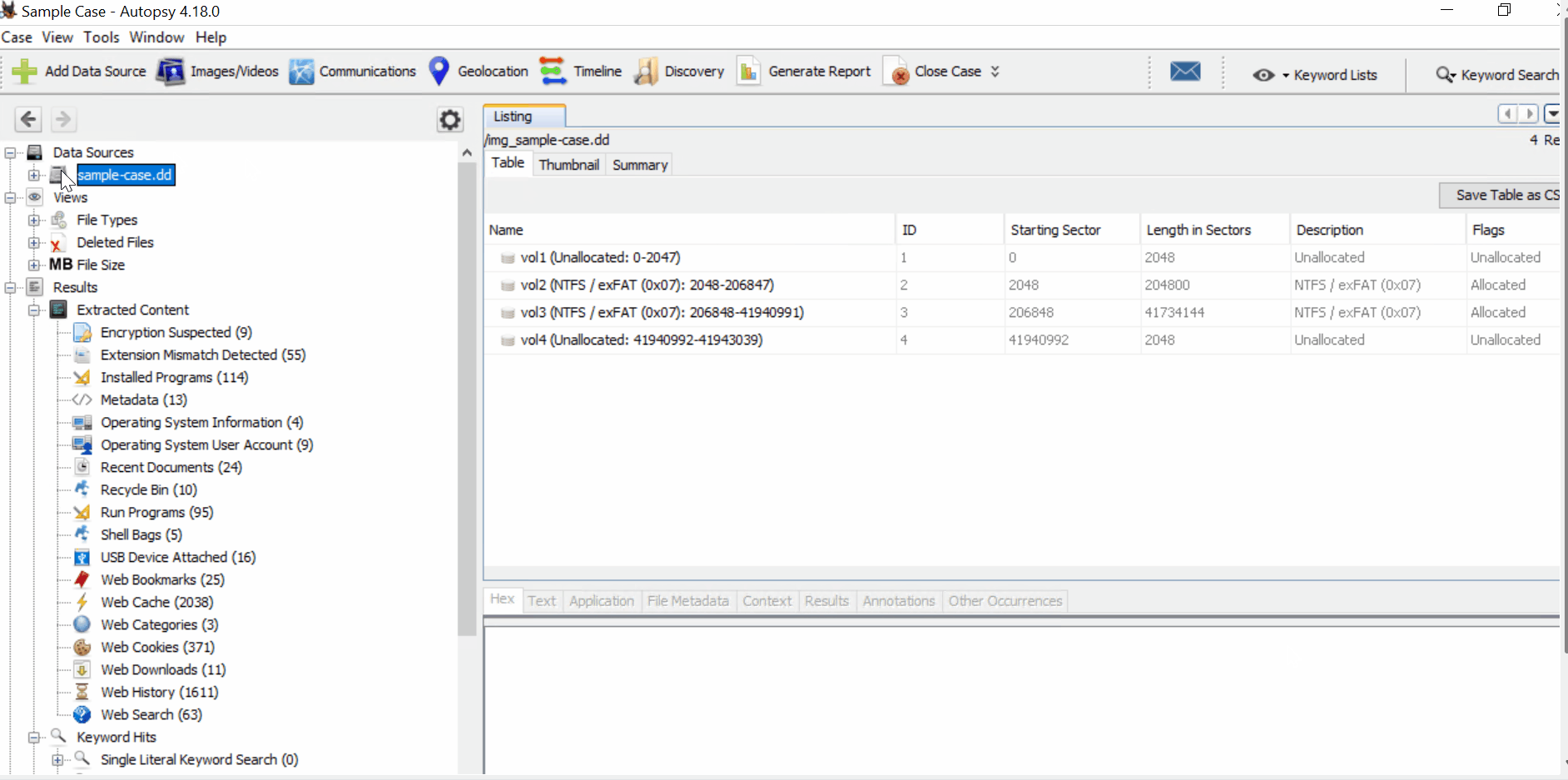Open the Hex tab in content viewer
1568x780 pixels.
point(503,599)
